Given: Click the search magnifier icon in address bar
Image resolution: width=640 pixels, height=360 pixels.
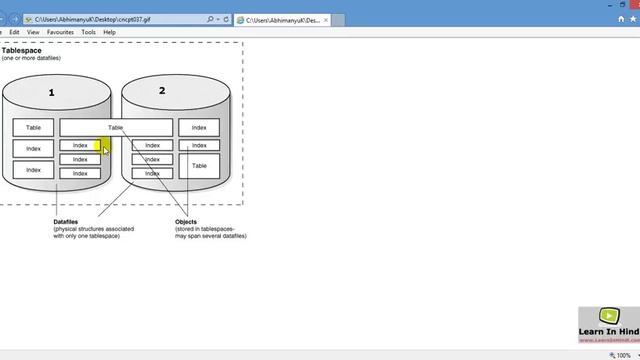Looking at the screenshot, I should click(210, 19).
